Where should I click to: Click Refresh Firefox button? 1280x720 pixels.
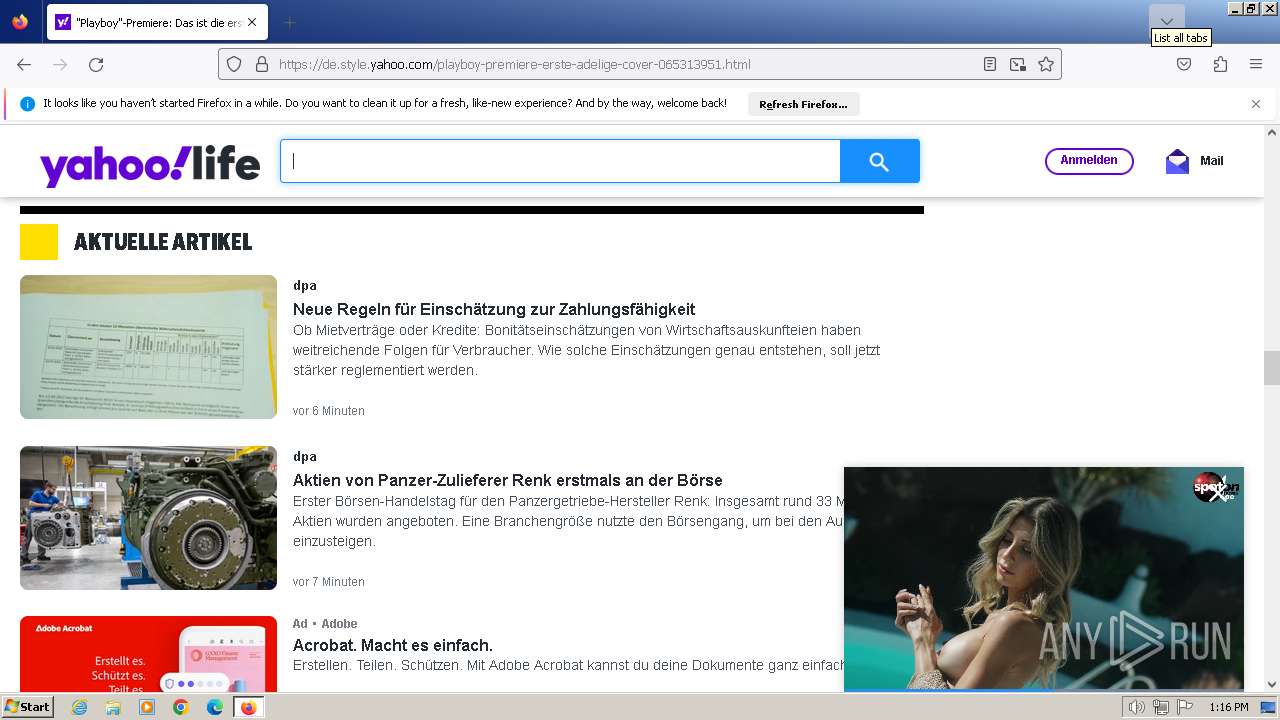pyautogui.click(x=803, y=104)
